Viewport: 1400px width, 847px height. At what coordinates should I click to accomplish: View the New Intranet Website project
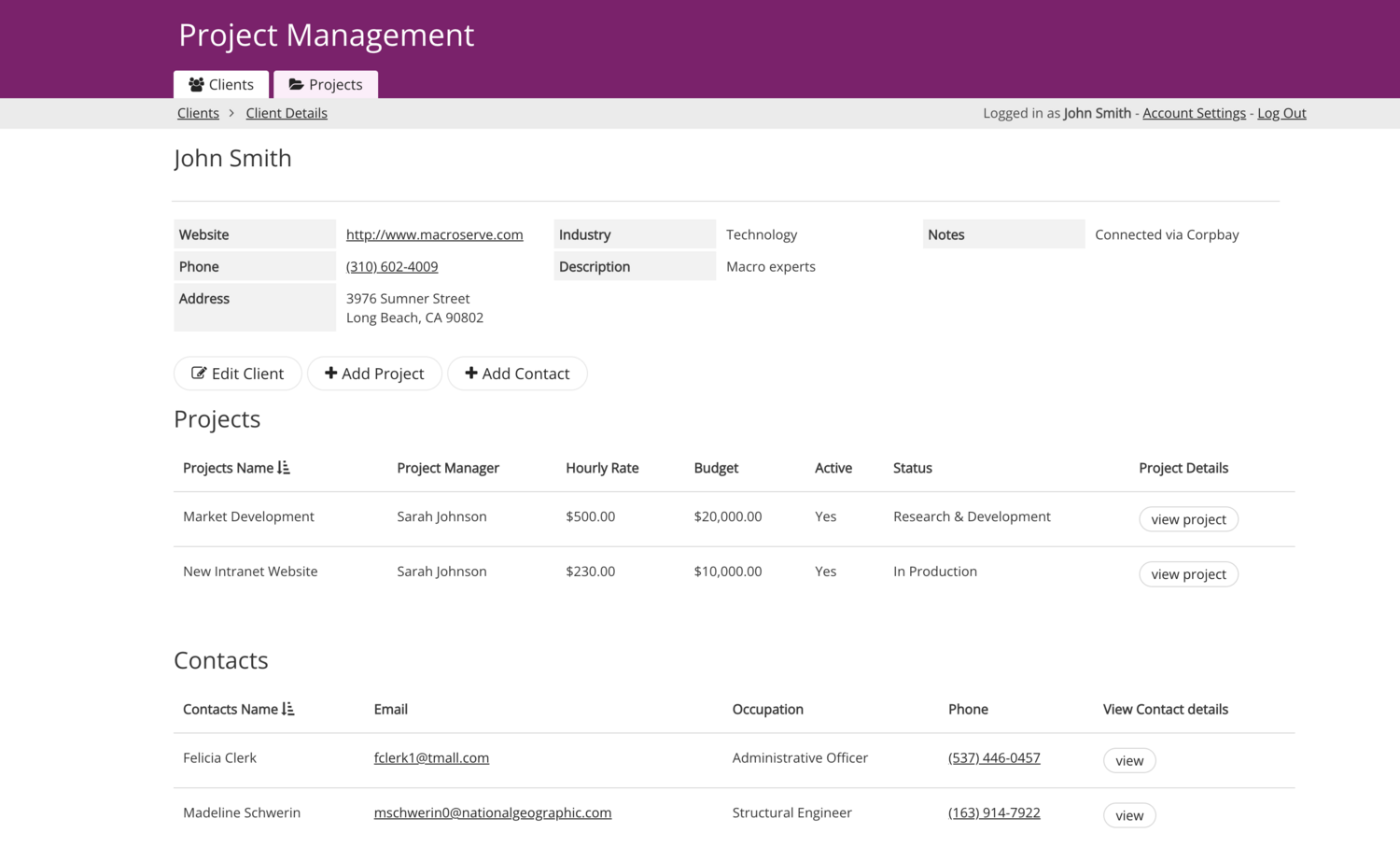[1188, 573]
